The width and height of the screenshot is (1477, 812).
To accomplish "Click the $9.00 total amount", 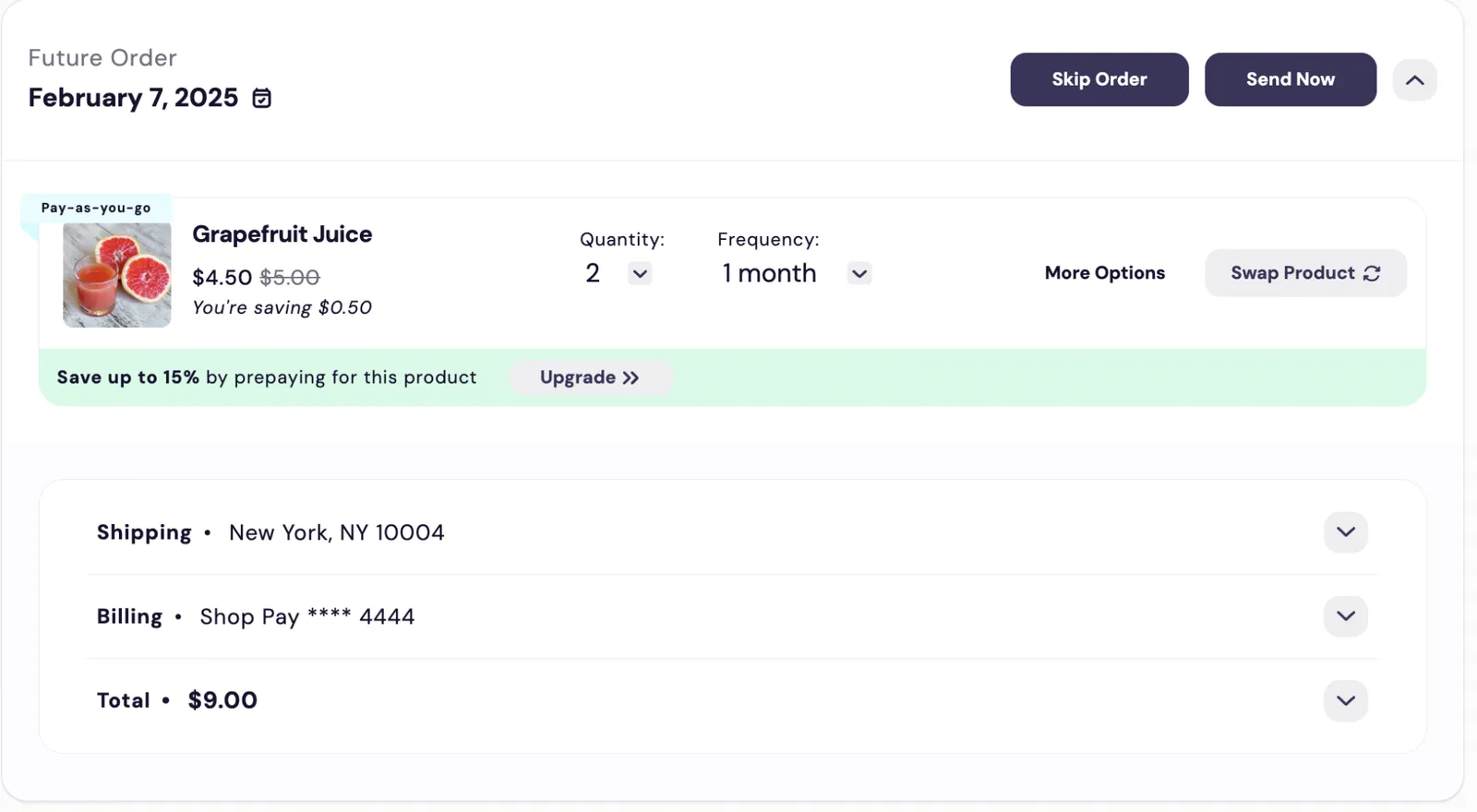I will pyautogui.click(x=222, y=700).
